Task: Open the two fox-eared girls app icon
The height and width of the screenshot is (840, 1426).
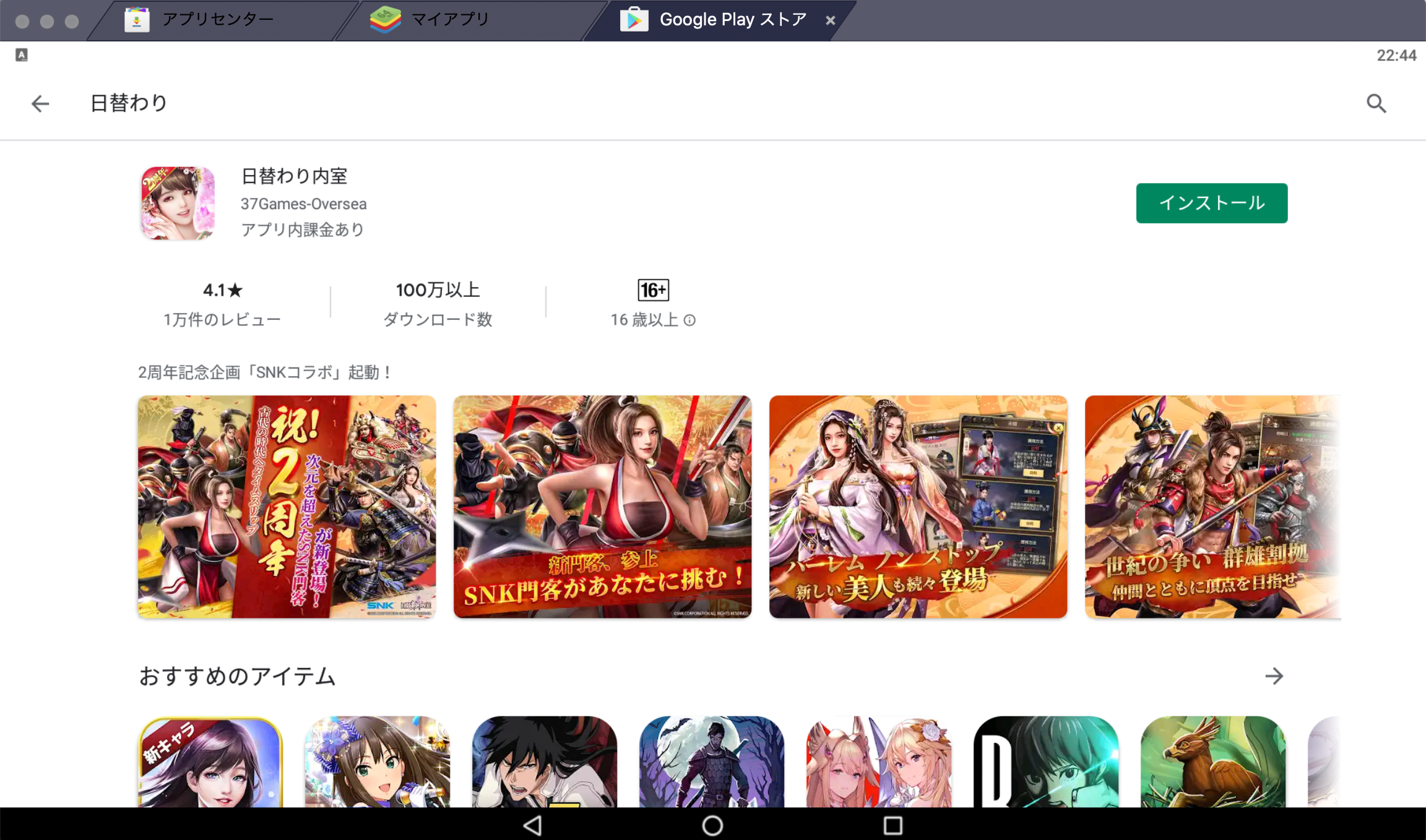Action: click(879, 762)
